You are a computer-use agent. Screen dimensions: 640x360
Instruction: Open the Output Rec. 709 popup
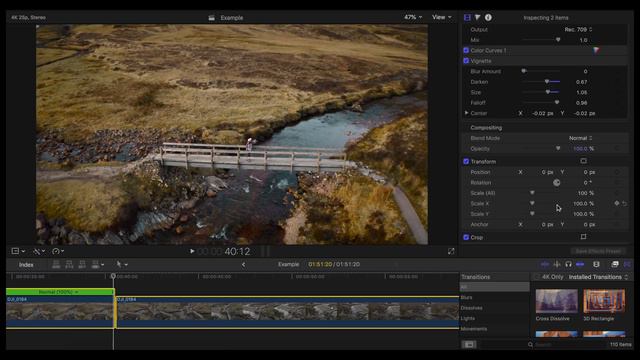[x=578, y=29]
